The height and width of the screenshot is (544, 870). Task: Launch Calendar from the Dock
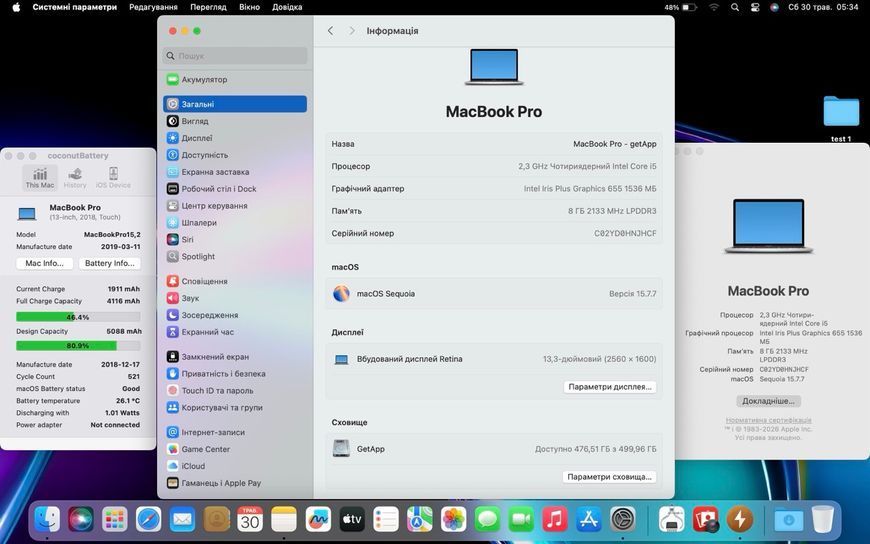(x=250, y=520)
